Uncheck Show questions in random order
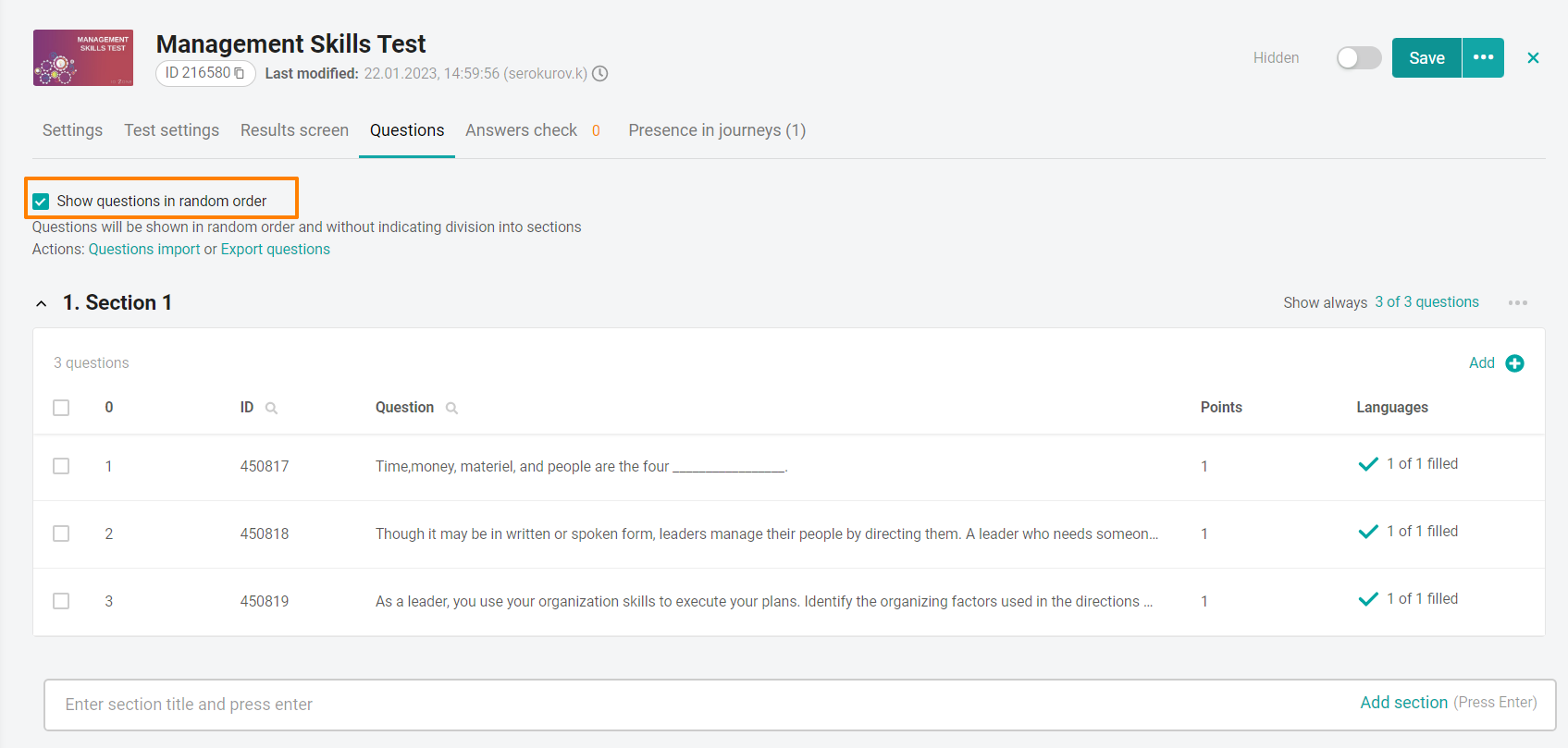This screenshot has width=1568, height=748. pos(41,202)
